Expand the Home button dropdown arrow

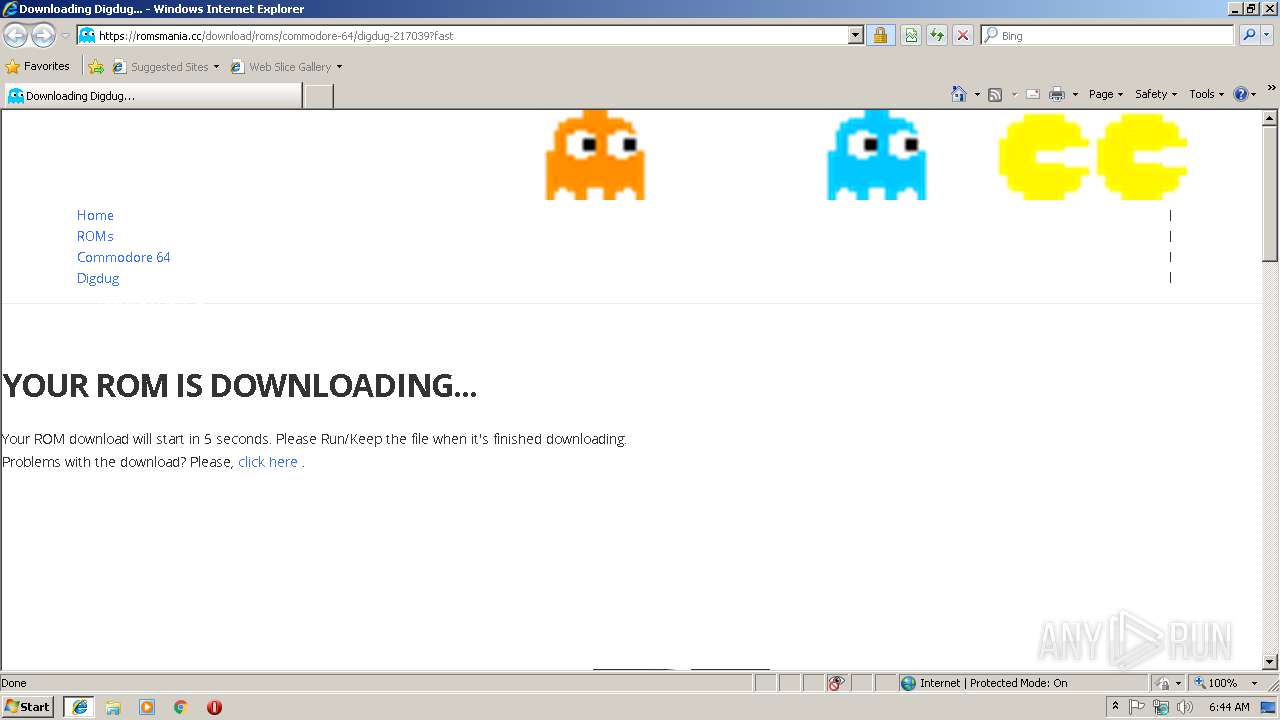[x=977, y=94]
